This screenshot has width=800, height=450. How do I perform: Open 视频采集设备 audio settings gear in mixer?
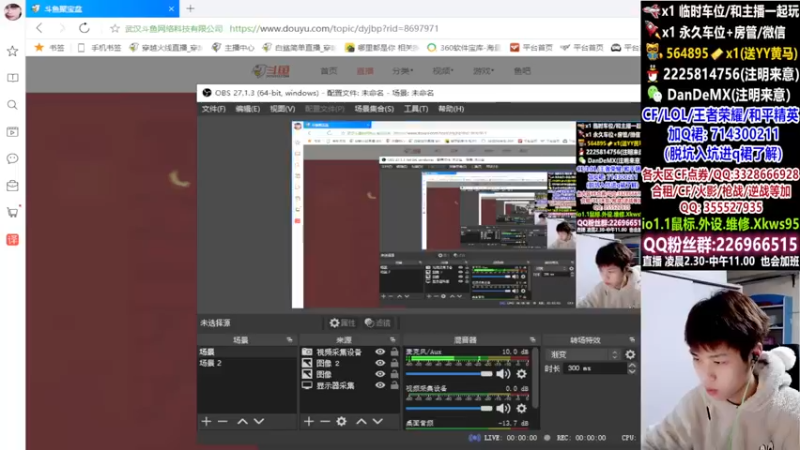(x=521, y=408)
